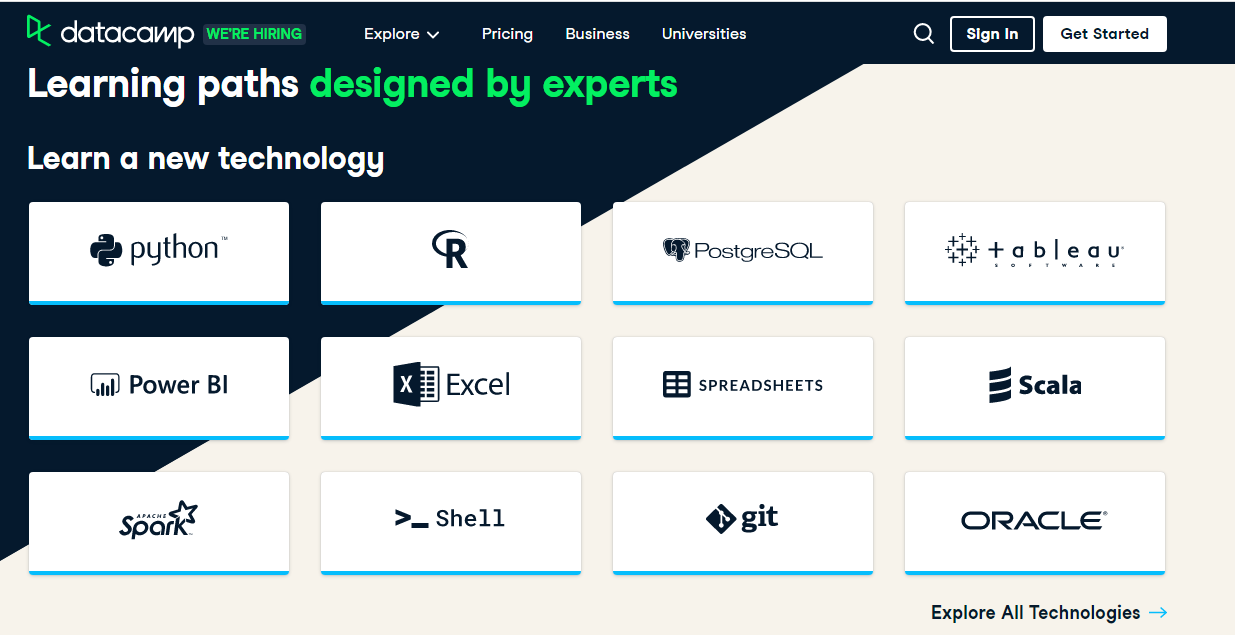Open the Business menu item
Image resolution: width=1235 pixels, height=635 pixels.
point(597,34)
